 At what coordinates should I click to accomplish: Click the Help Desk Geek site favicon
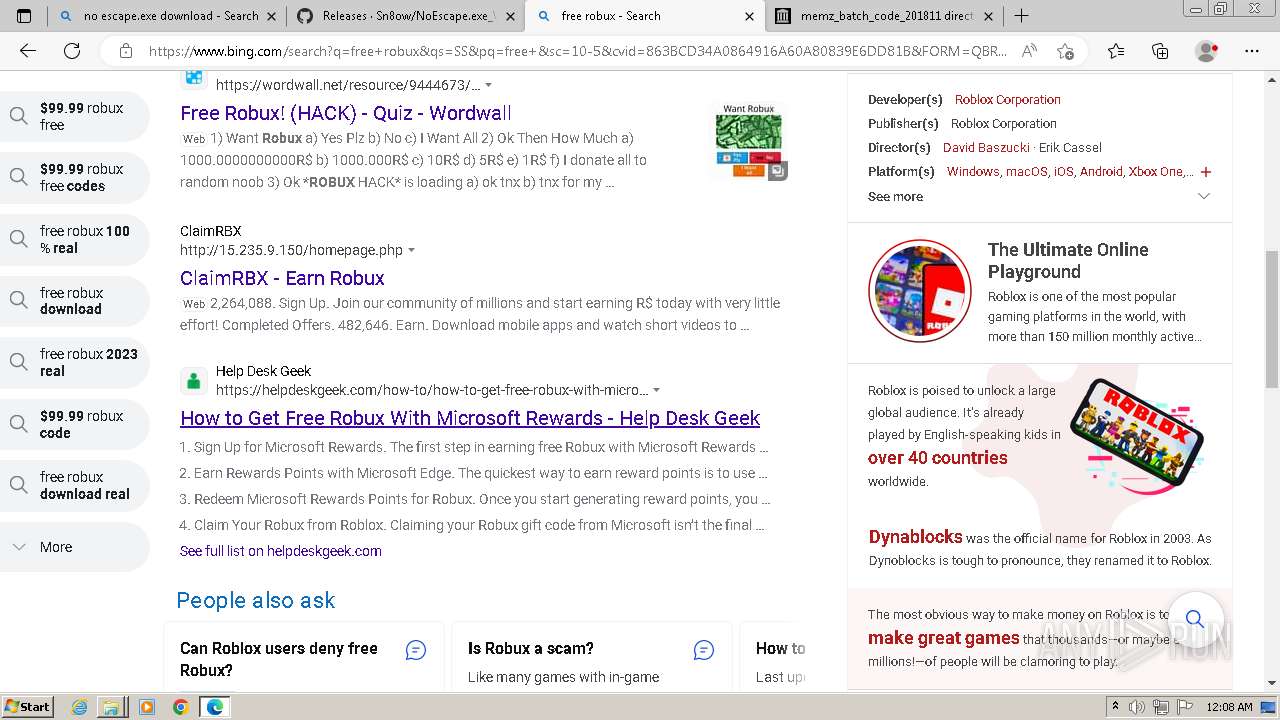point(194,381)
